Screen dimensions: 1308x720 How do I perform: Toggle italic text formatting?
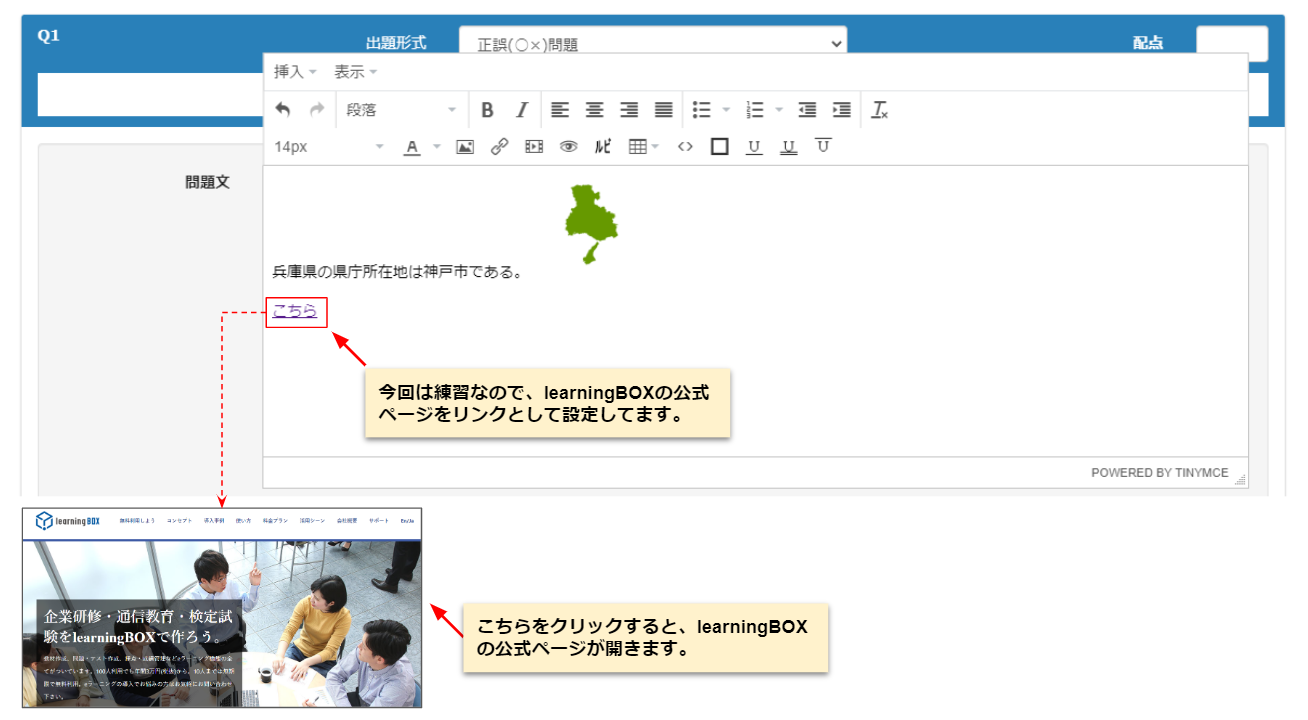pos(521,110)
